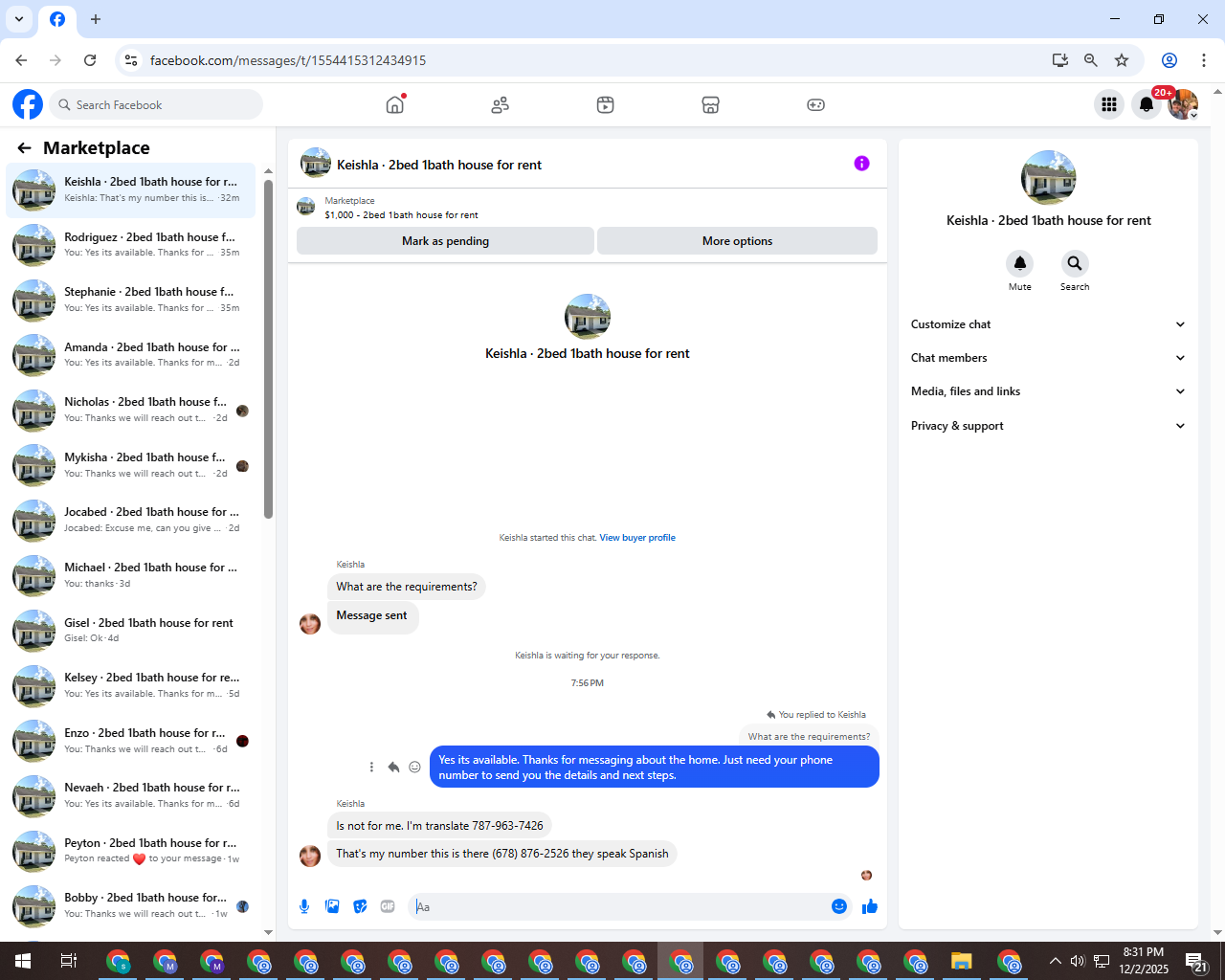Open the Friends icon in top navigation
This screenshot has height=980, width=1225.
(x=500, y=104)
